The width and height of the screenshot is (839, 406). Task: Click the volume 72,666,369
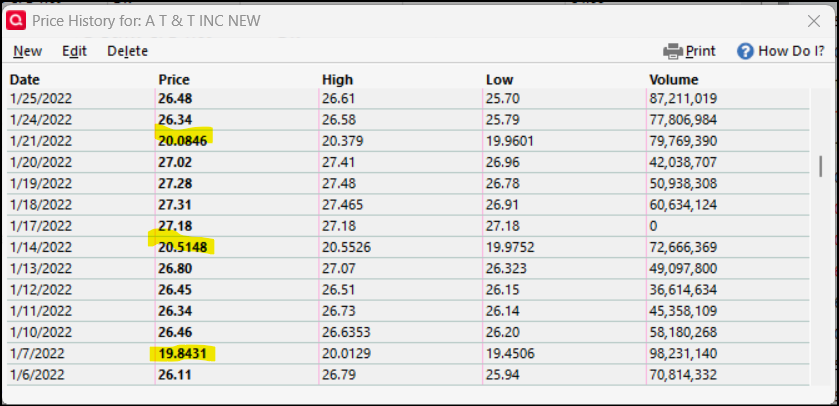pyautogui.click(x=683, y=247)
